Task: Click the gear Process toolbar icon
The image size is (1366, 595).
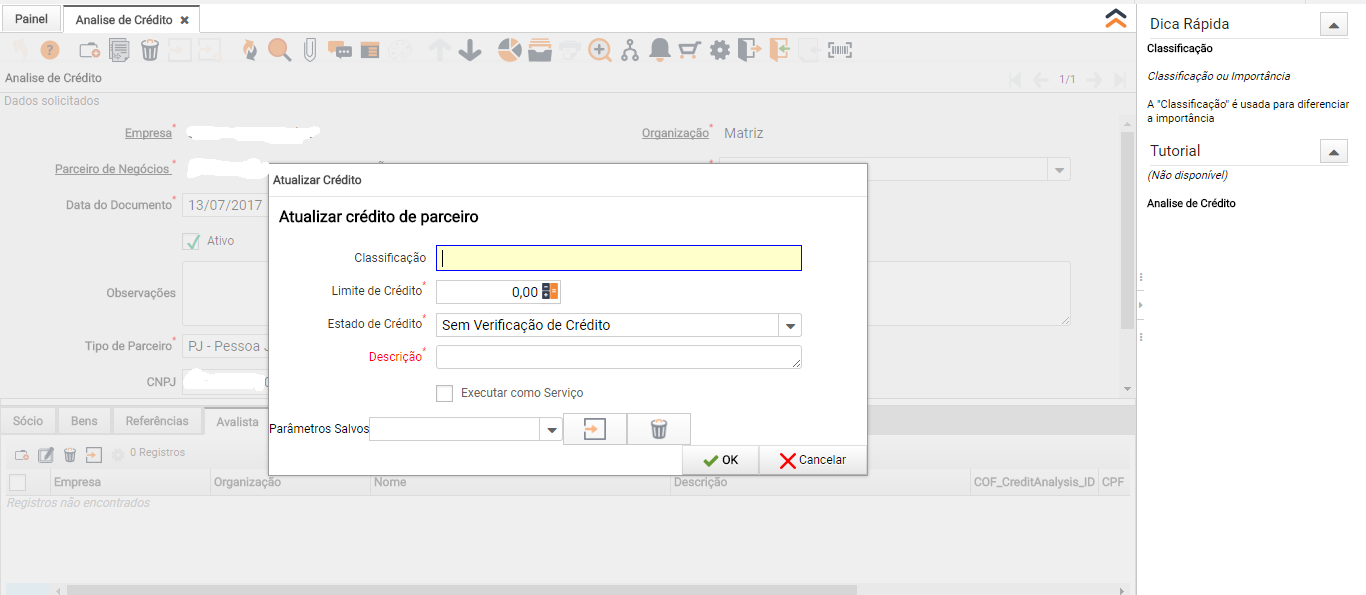Action: click(720, 50)
